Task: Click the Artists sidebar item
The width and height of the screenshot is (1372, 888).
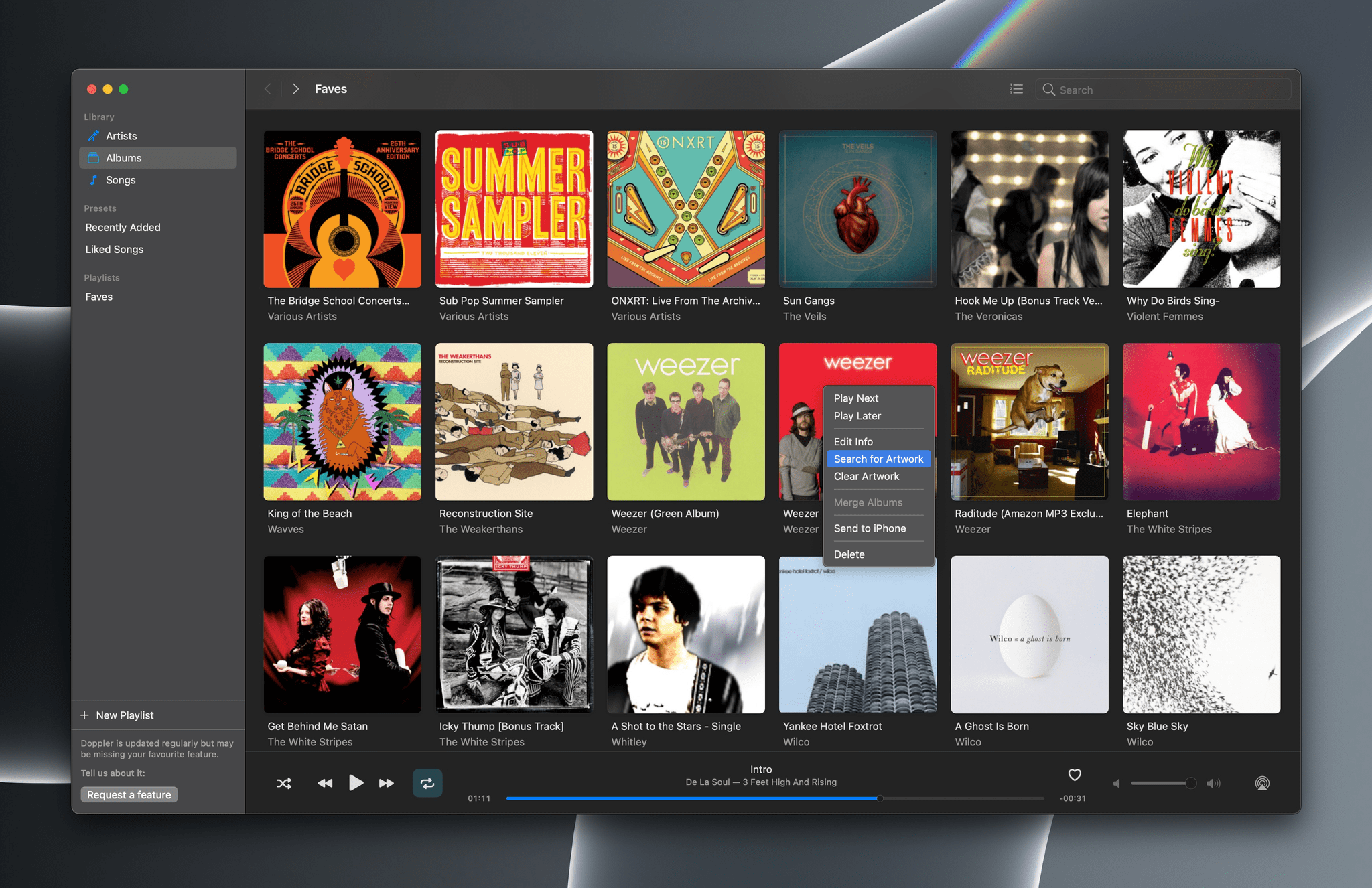Action: (x=120, y=135)
